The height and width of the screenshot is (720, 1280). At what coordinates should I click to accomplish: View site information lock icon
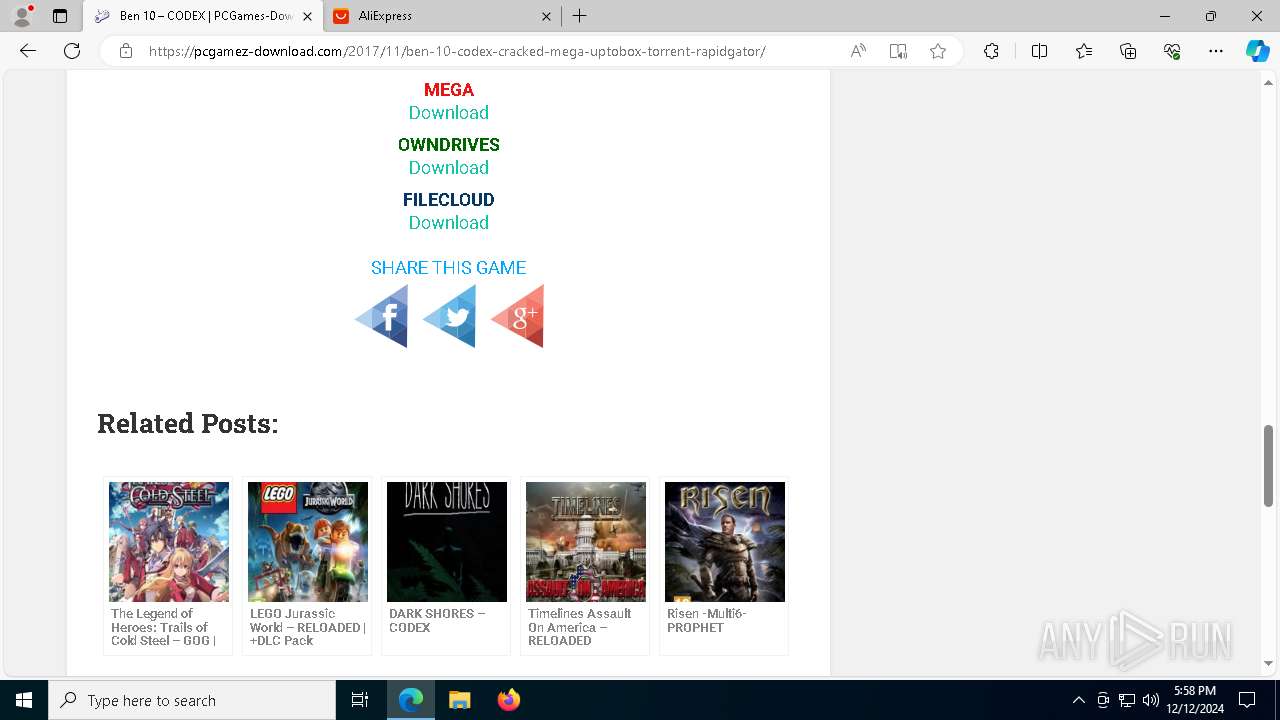[126, 51]
